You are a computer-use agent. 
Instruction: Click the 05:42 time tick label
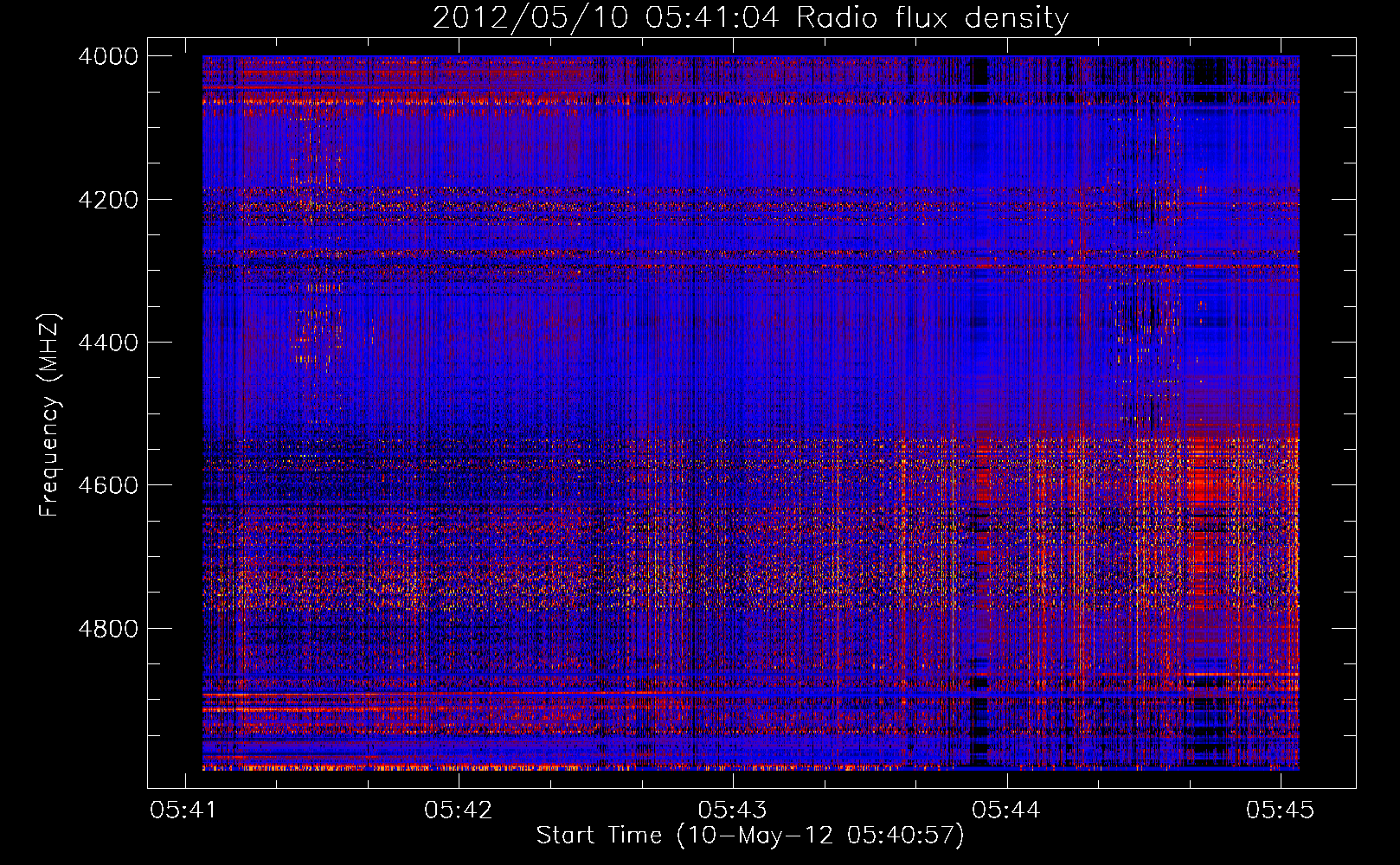[x=458, y=810]
